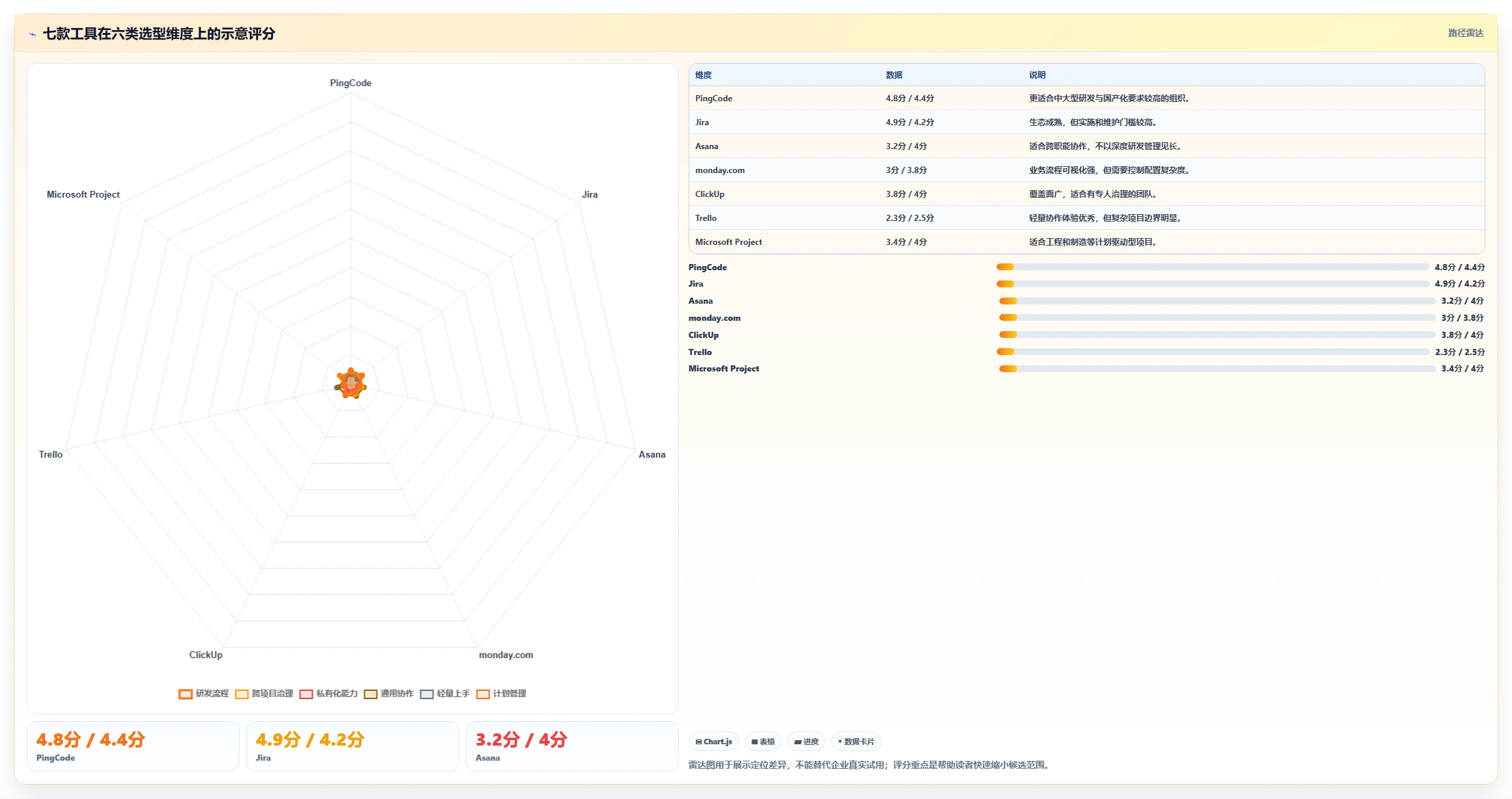Select the 数据卡片 tag chip
The image size is (1512, 799).
pyautogui.click(x=856, y=742)
